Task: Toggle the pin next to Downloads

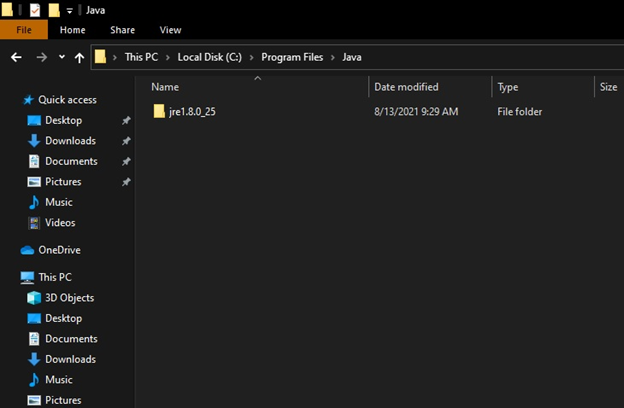Action: coord(126,141)
